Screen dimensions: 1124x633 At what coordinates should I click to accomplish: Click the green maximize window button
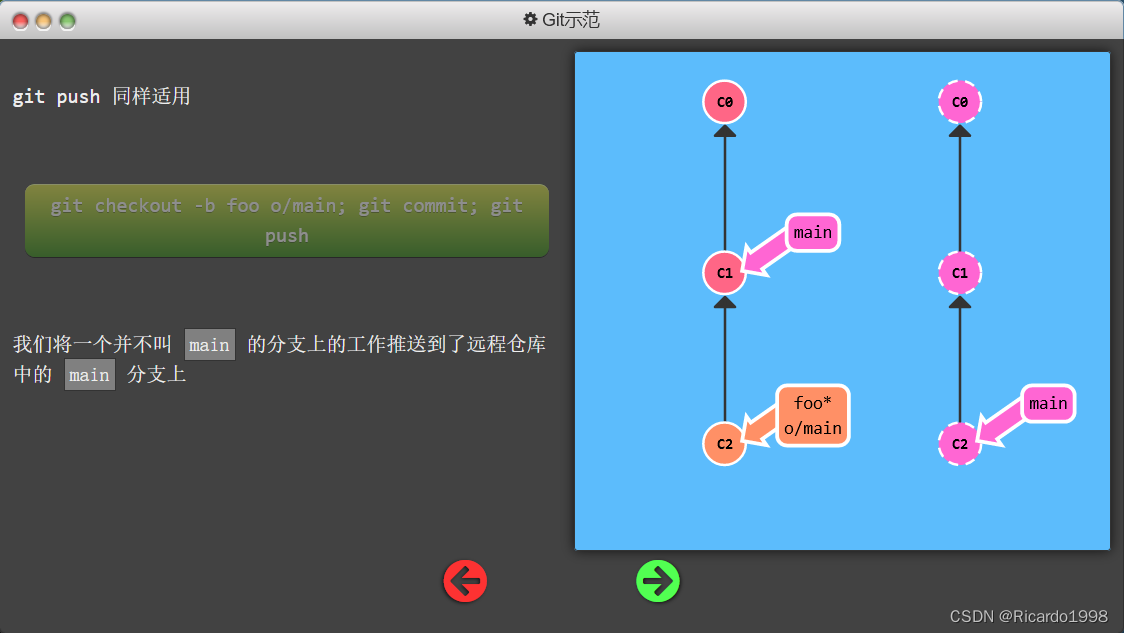(67, 22)
